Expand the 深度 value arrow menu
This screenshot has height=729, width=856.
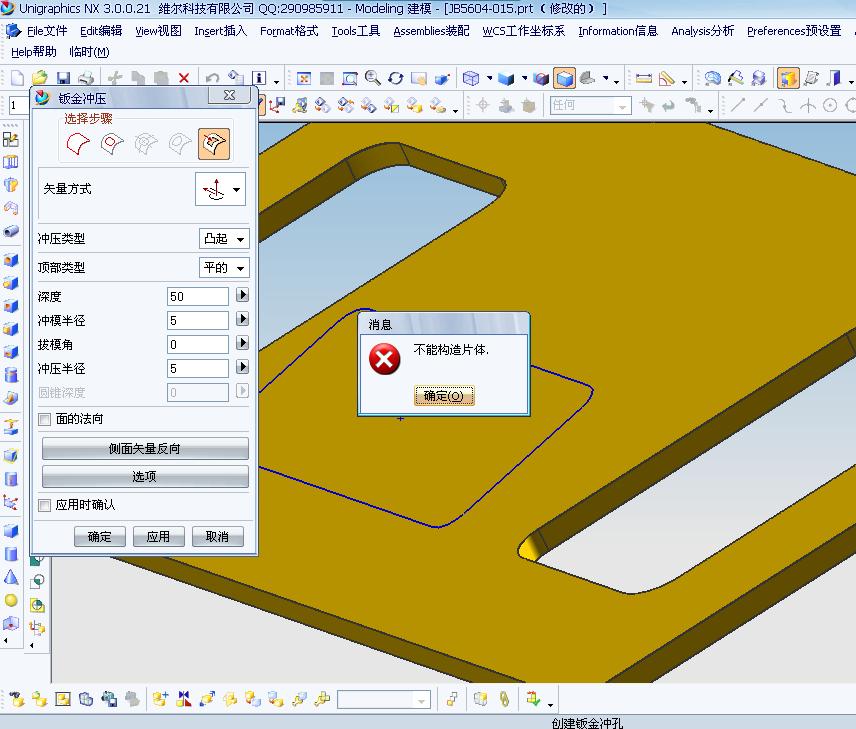coord(242,295)
